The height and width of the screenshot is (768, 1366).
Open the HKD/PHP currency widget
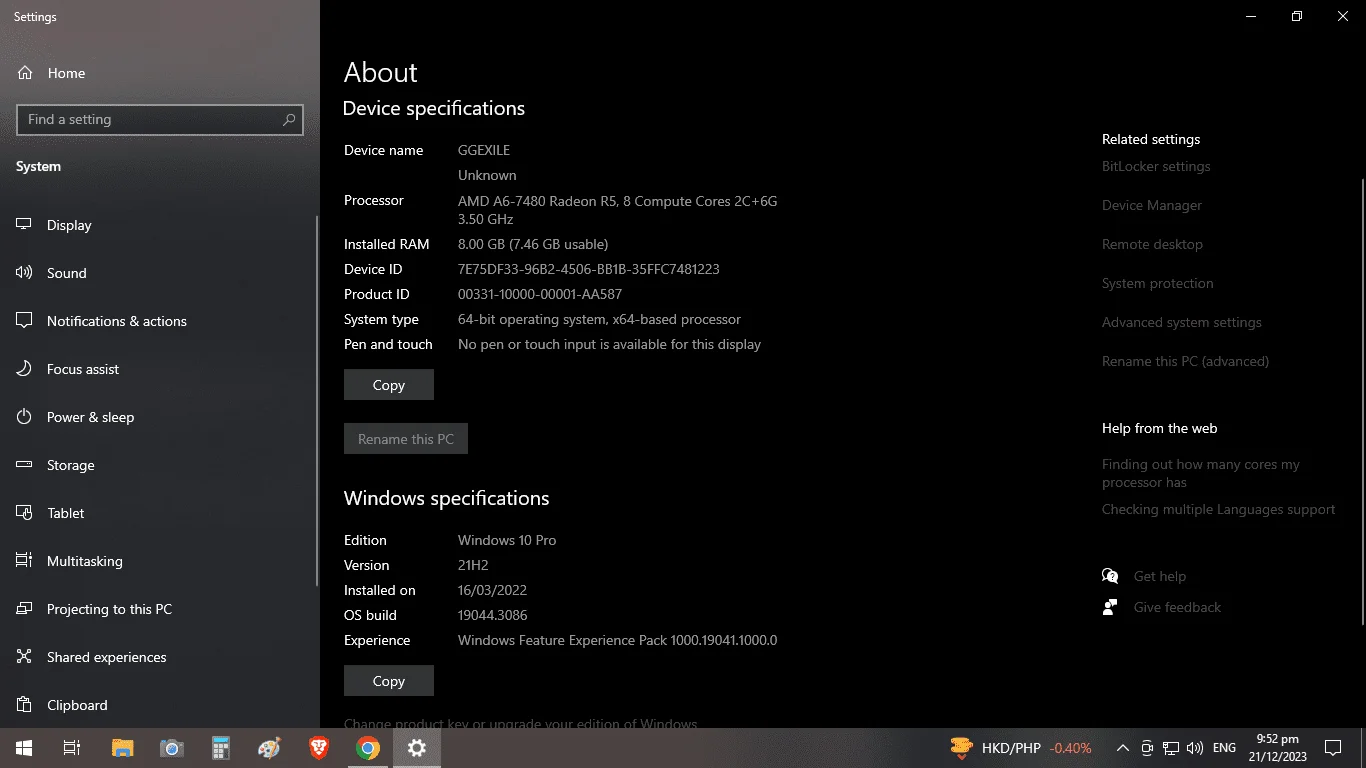(x=1021, y=748)
